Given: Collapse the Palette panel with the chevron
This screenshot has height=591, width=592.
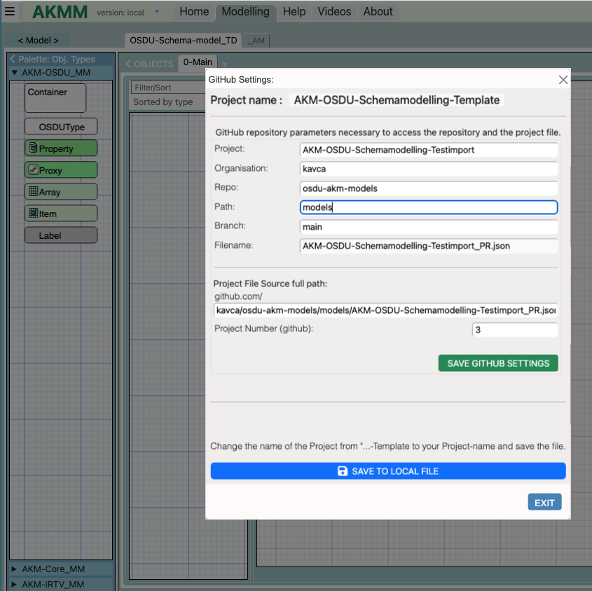Looking at the screenshot, I should 13,59.
